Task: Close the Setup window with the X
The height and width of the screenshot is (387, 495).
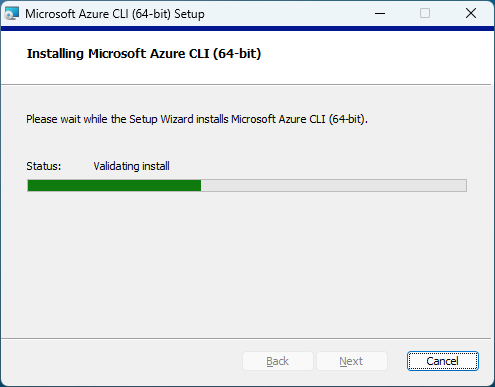Action: coord(471,13)
